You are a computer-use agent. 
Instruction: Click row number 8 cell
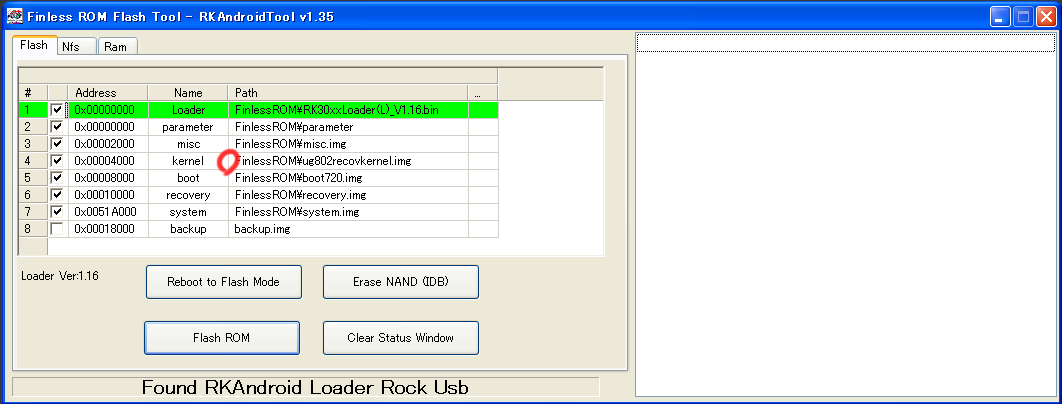[33, 229]
